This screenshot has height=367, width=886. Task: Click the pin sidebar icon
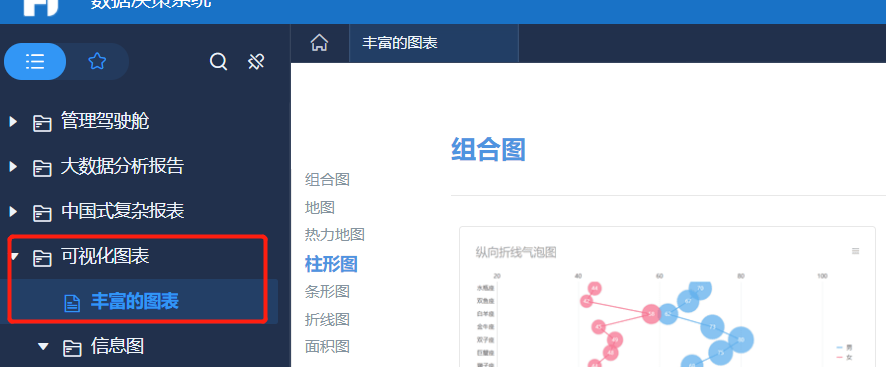coord(257,61)
